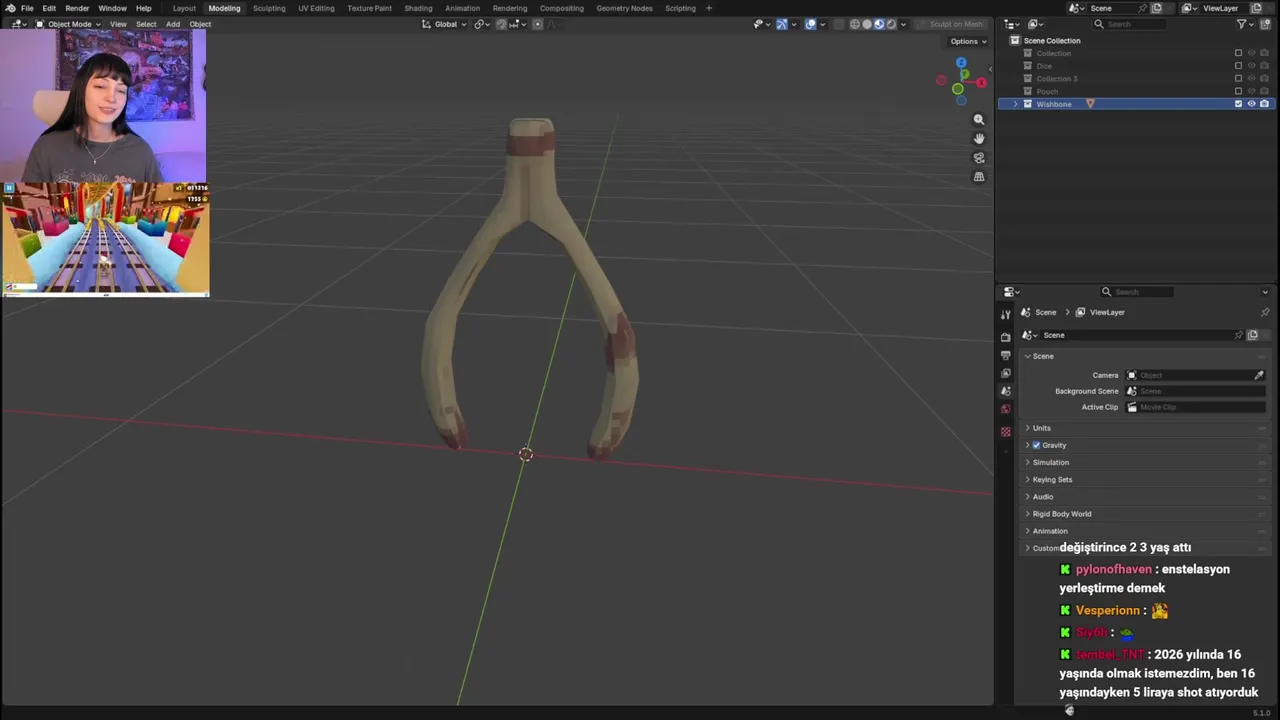The height and width of the screenshot is (720, 1280).
Task: Select wireframe viewport shading
Action: tap(855, 24)
